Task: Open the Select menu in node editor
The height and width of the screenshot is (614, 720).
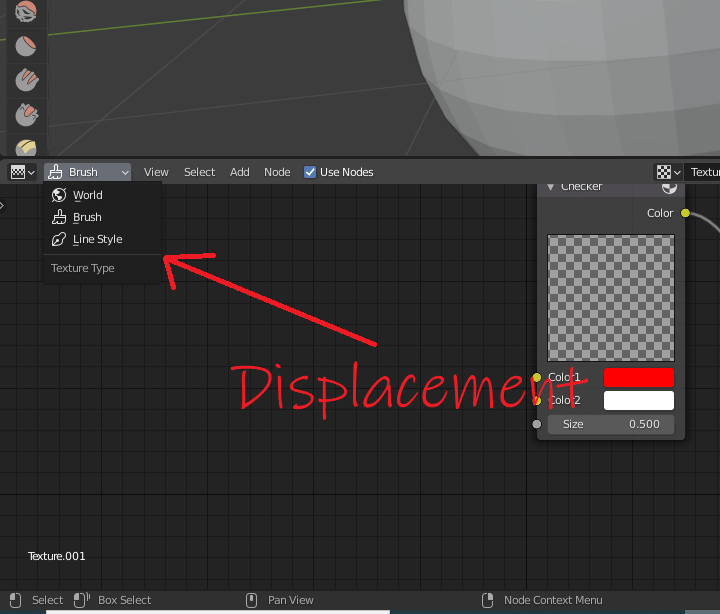Action: coord(199,172)
